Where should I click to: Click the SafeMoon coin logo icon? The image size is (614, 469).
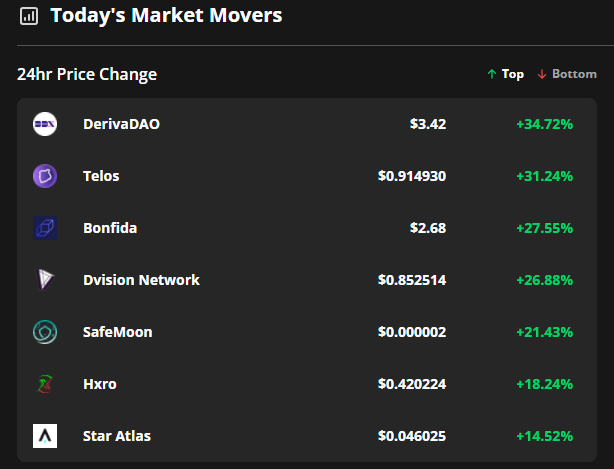point(45,332)
